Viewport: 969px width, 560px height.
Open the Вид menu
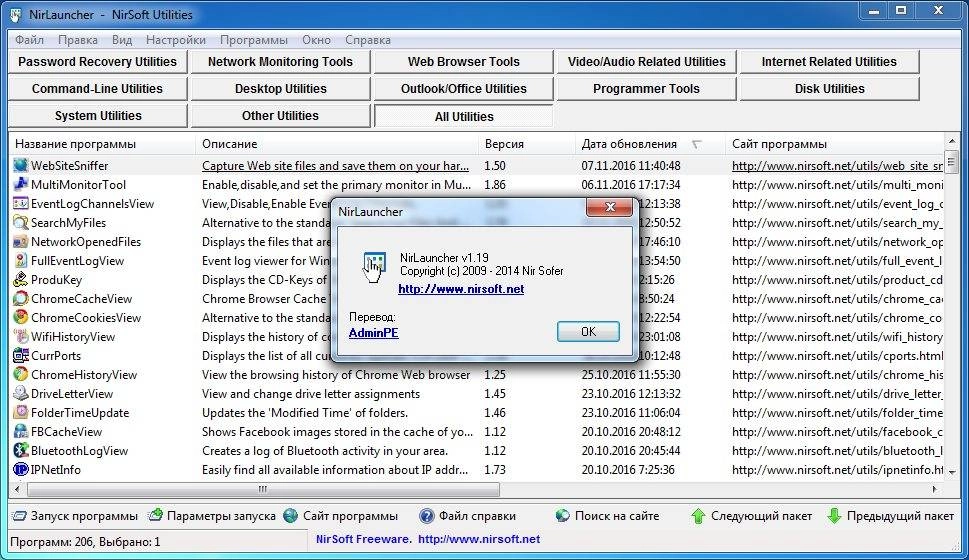(x=122, y=40)
